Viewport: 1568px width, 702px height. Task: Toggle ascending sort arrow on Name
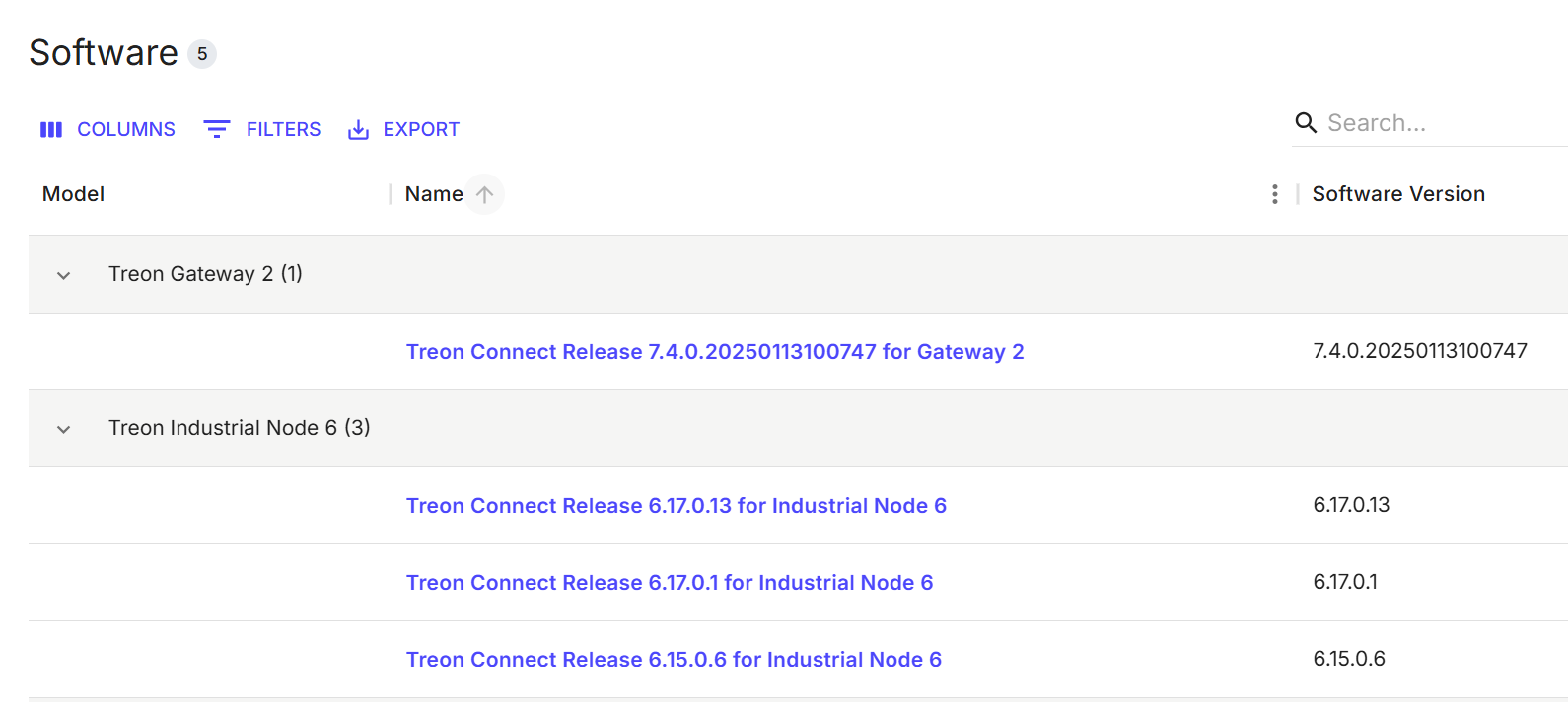coord(484,194)
